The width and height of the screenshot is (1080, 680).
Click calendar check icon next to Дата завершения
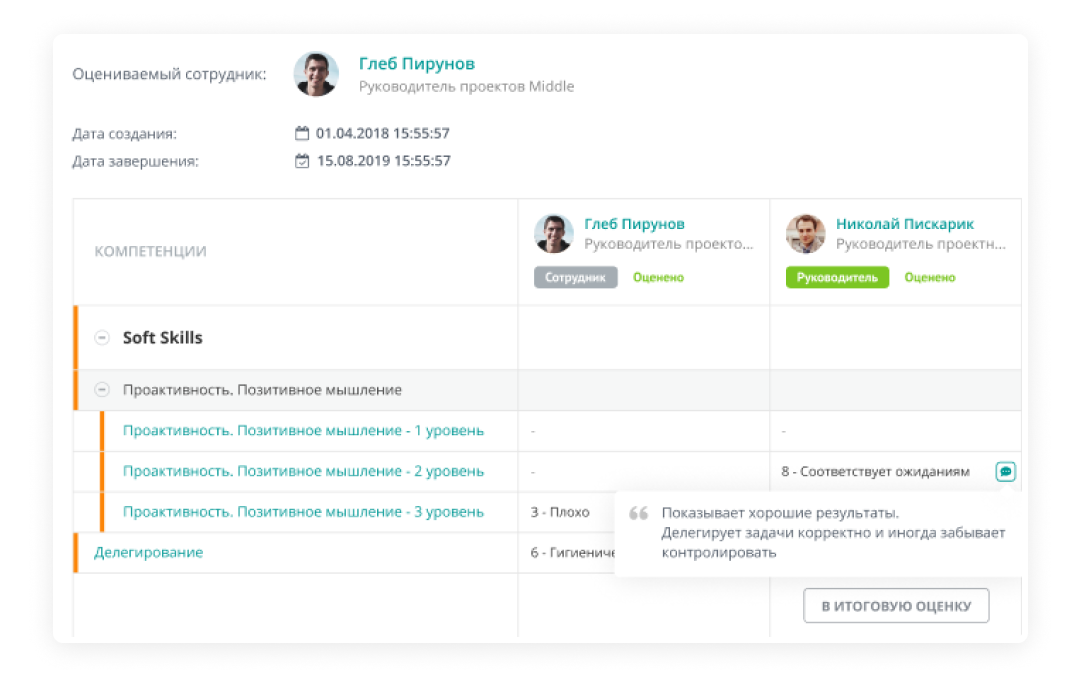click(x=302, y=161)
